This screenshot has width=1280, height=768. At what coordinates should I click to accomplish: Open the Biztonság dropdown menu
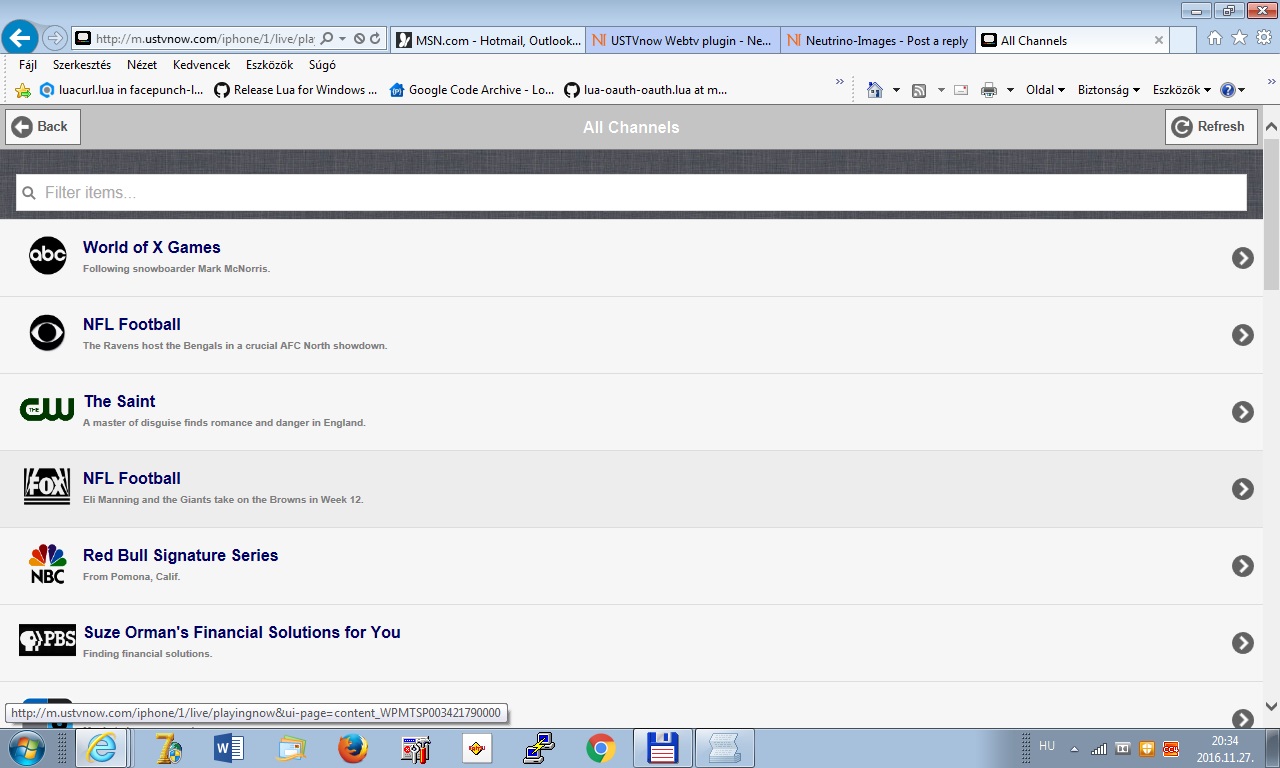(x=1109, y=90)
